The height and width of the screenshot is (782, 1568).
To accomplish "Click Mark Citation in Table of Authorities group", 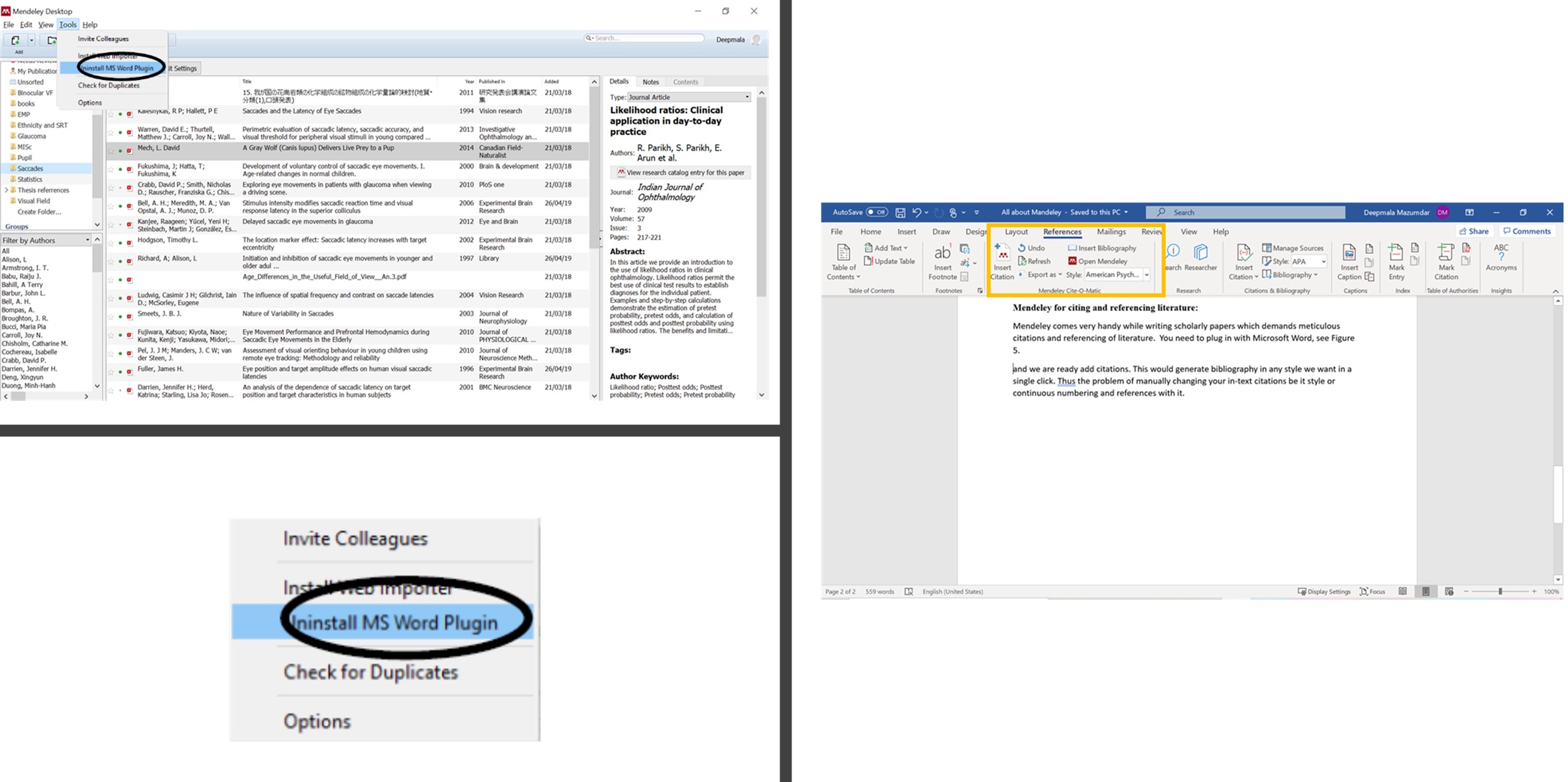I will click(1446, 262).
